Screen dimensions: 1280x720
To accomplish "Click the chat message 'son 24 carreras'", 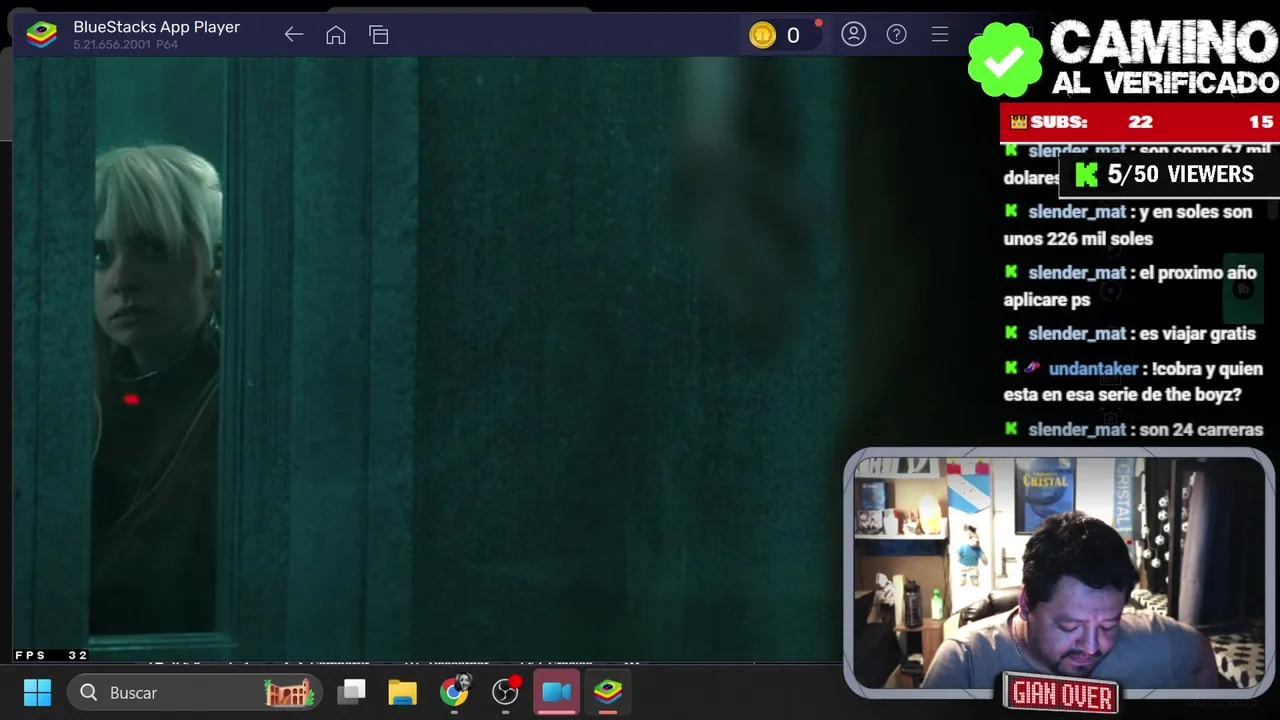I will (1201, 430).
